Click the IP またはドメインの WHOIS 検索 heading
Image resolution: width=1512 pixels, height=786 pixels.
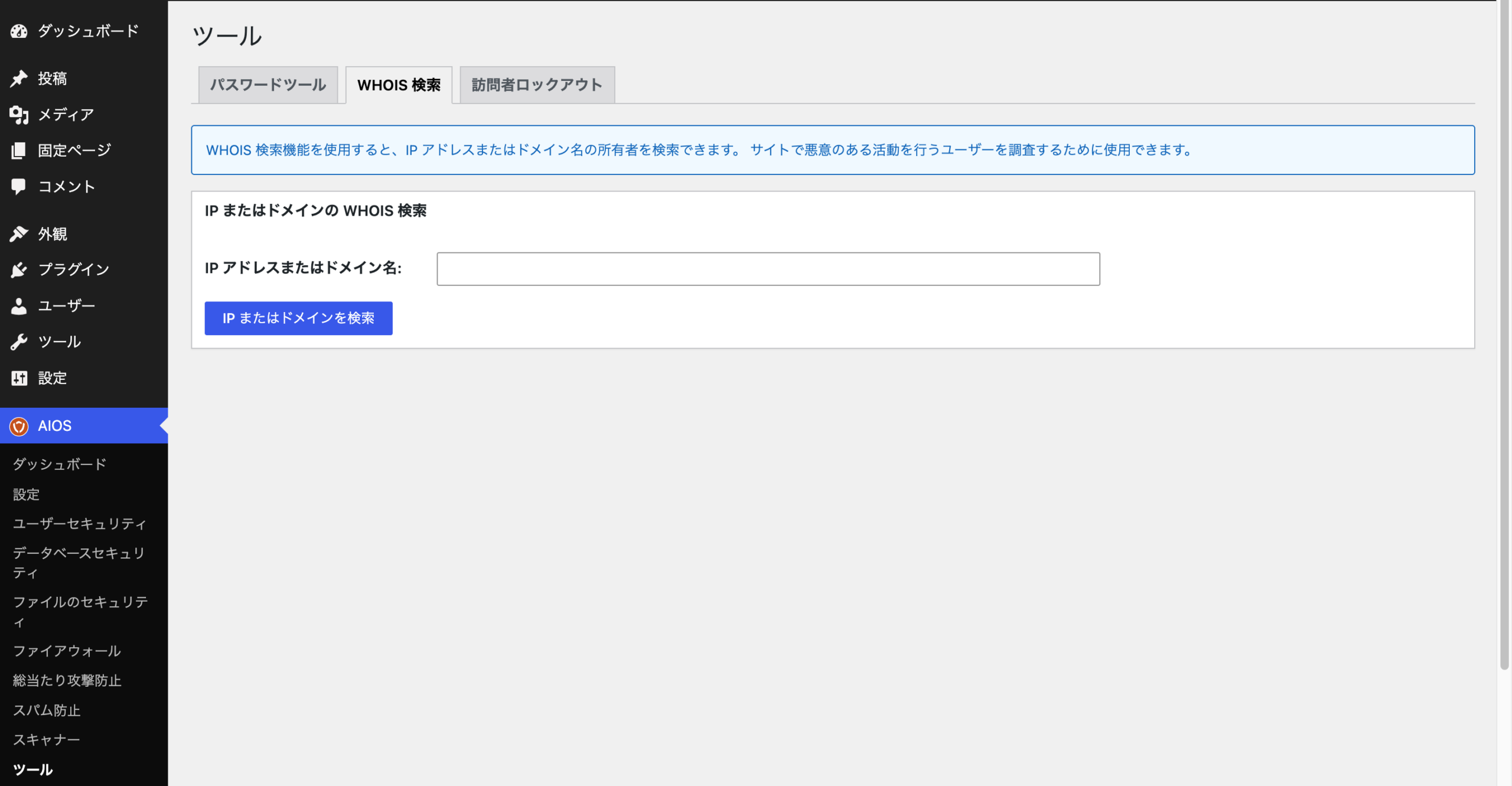(315, 211)
